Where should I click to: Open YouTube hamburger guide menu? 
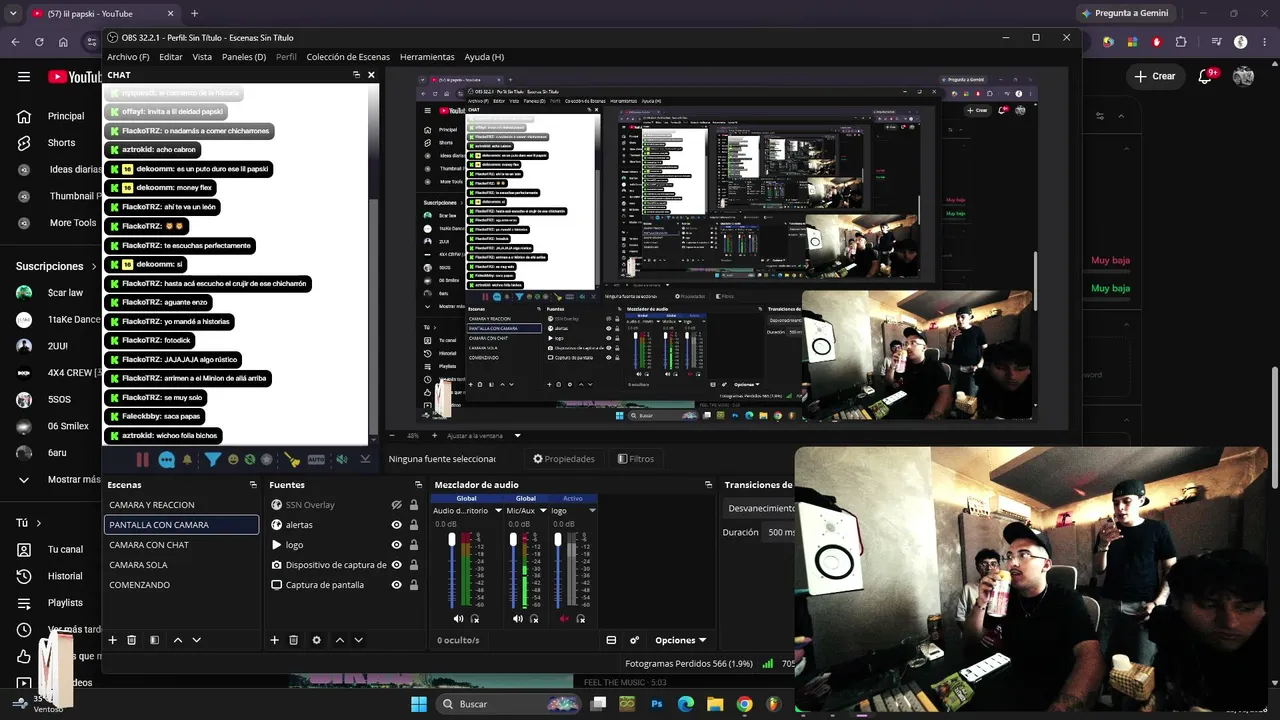tap(24, 76)
